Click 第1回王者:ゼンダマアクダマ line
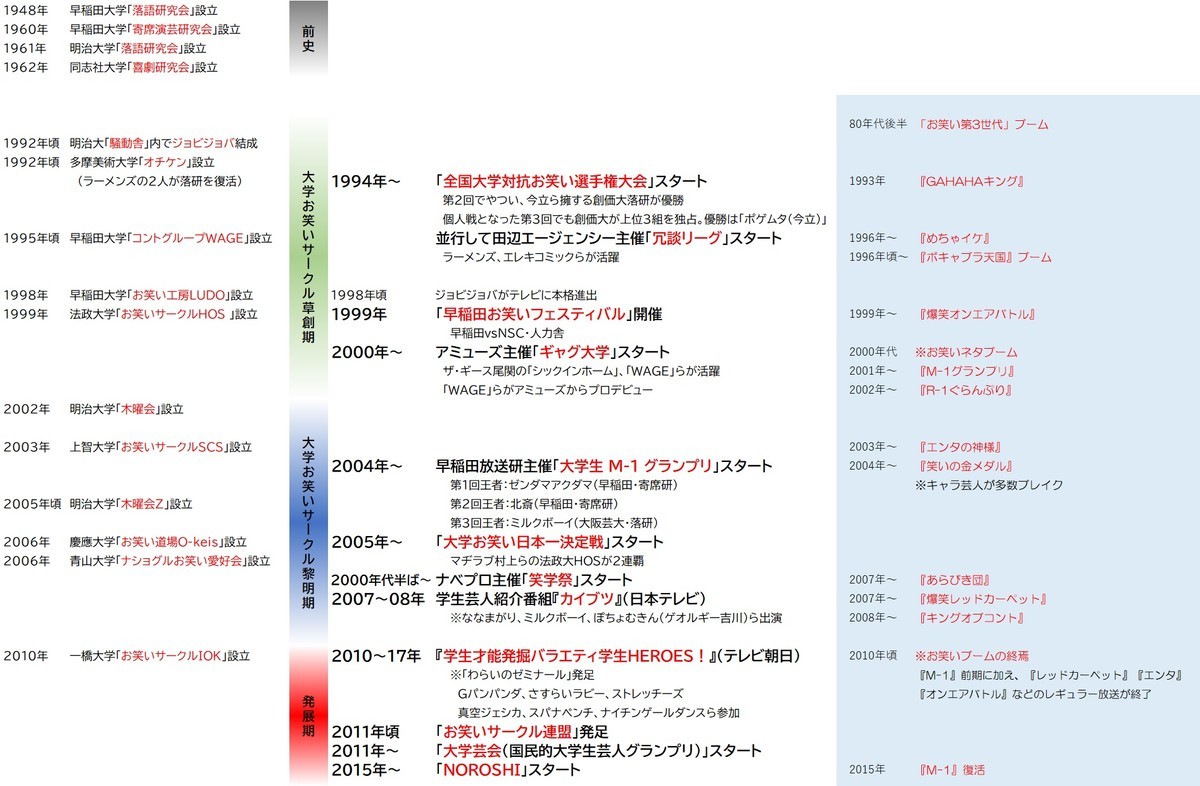This screenshot has width=1200, height=786. point(564,485)
